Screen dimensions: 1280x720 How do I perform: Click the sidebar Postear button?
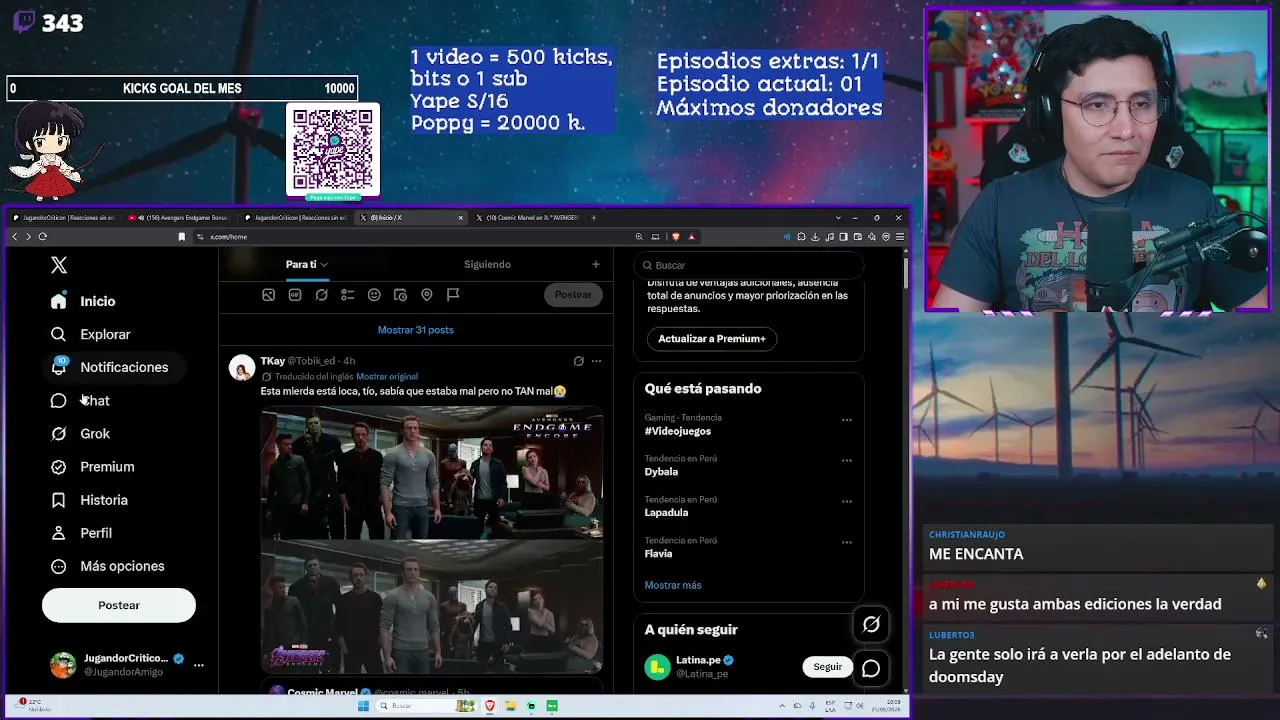pos(119,605)
